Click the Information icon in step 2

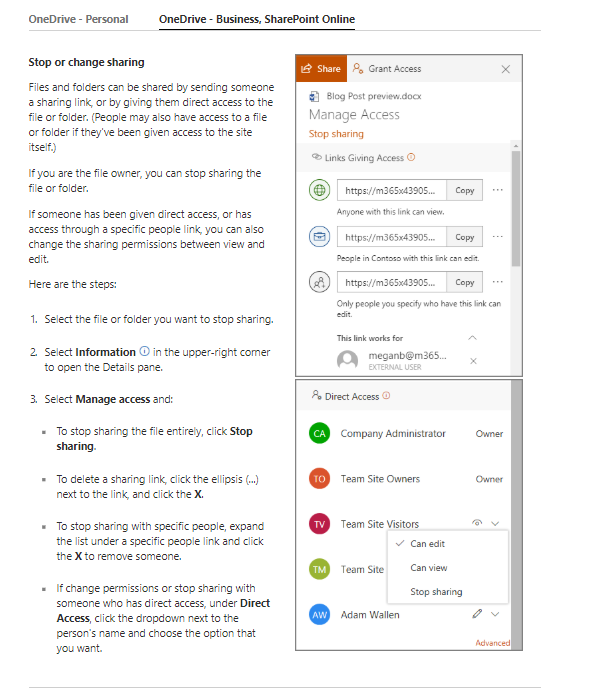[x=144, y=351]
